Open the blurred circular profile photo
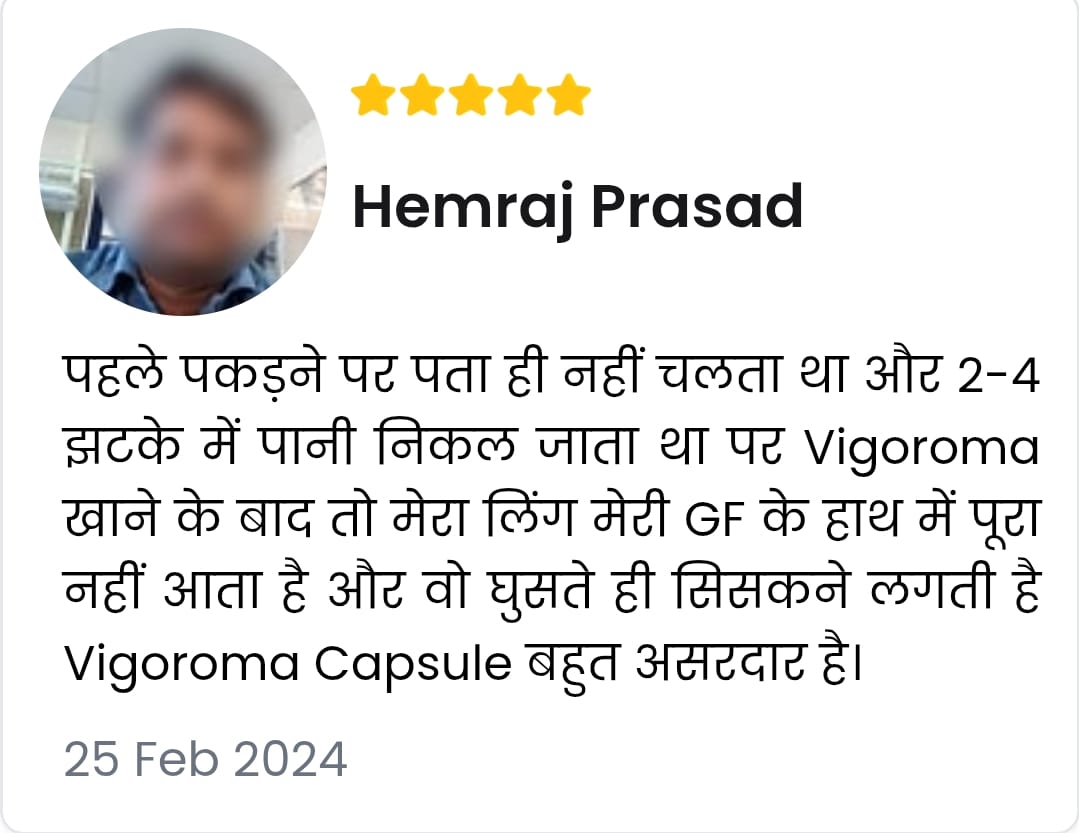This screenshot has width=1079, height=833. click(183, 172)
